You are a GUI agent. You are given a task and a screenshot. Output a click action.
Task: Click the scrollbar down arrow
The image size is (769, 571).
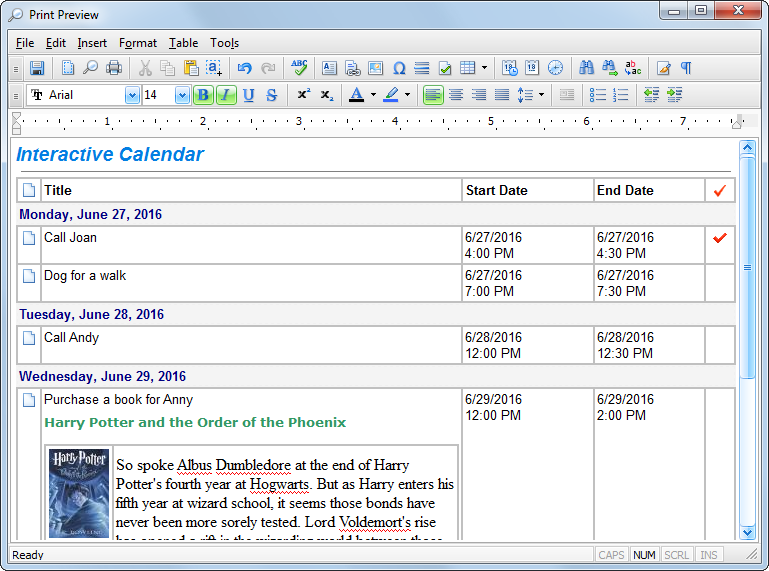click(x=747, y=532)
